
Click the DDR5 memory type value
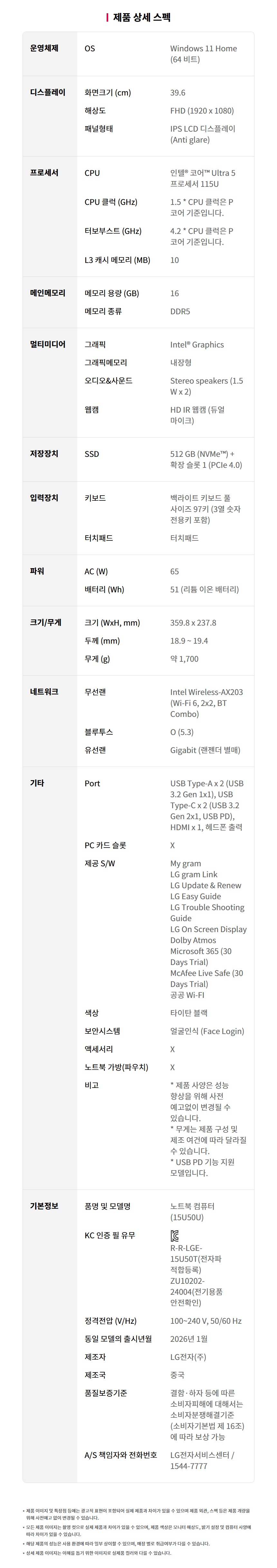[180, 311]
